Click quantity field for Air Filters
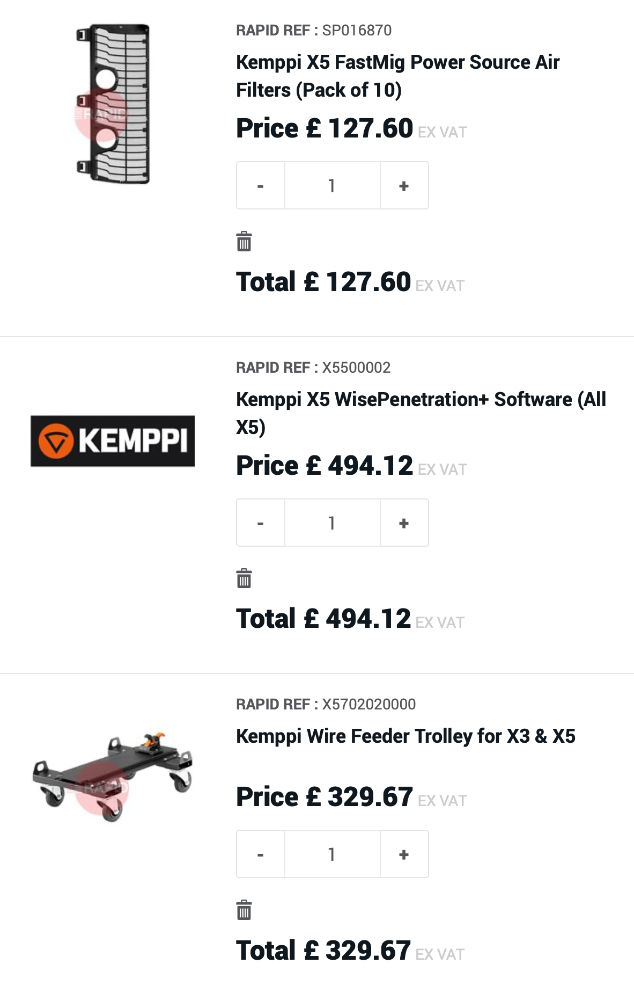Image resolution: width=634 pixels, height=1000 pixels. click(x=332, y=186)
